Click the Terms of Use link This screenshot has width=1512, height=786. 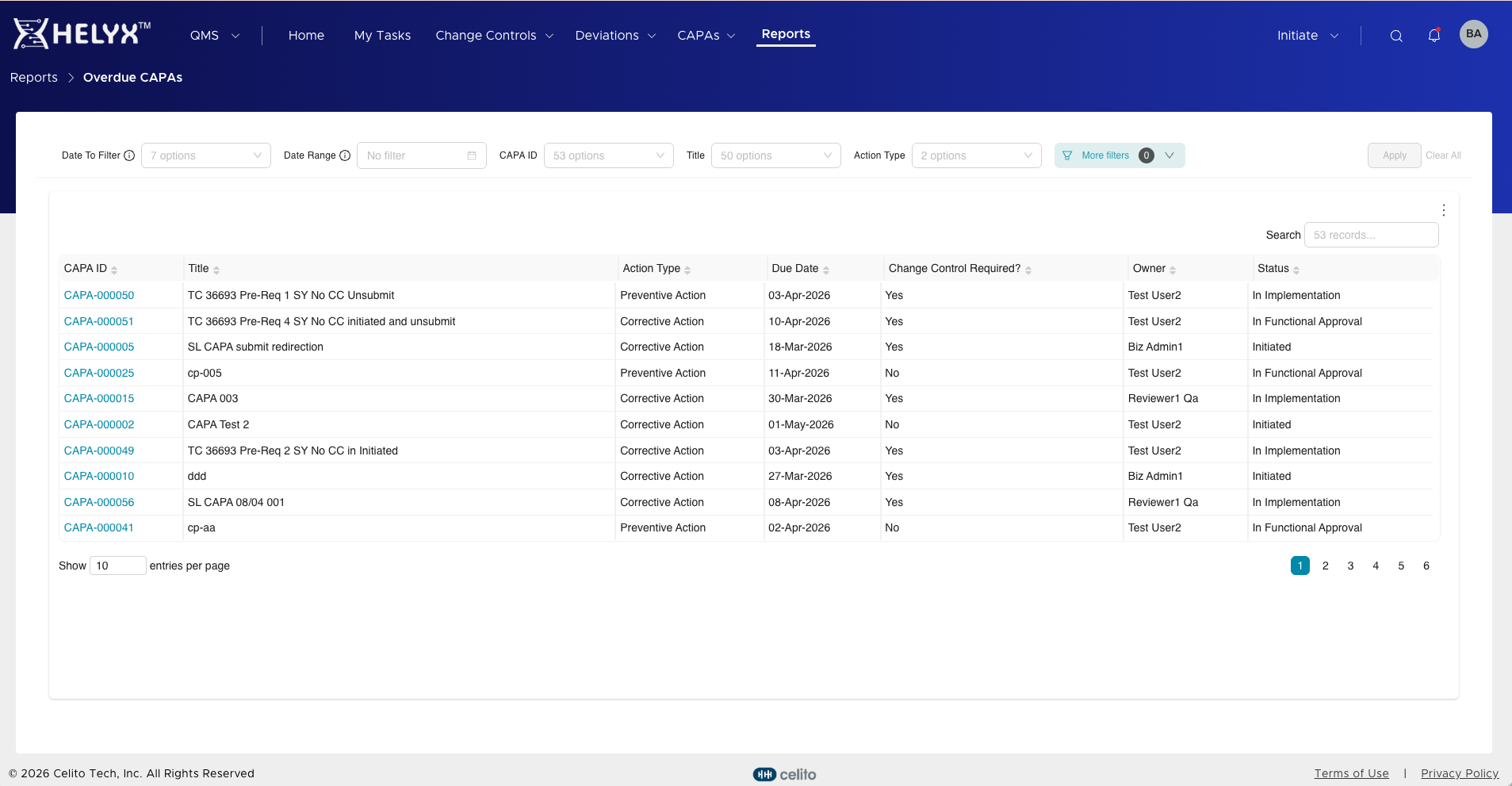1351,773
